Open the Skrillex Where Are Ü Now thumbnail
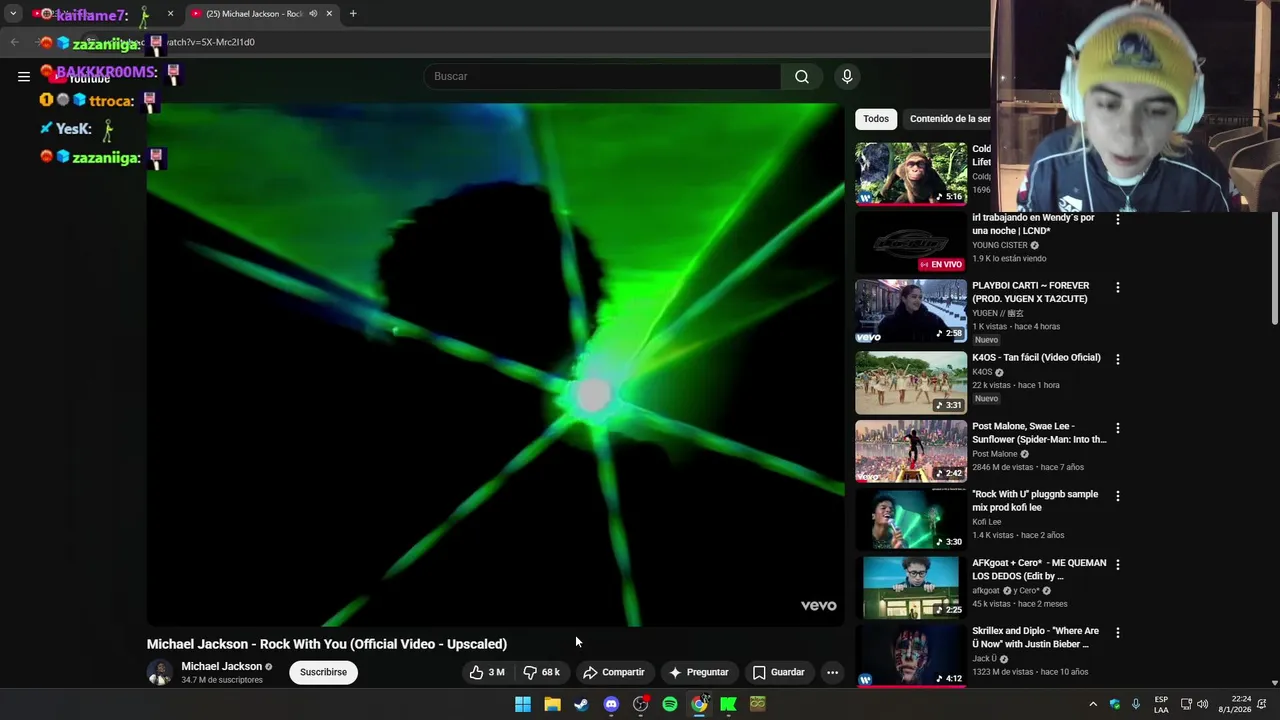 [x=911, y=655]
